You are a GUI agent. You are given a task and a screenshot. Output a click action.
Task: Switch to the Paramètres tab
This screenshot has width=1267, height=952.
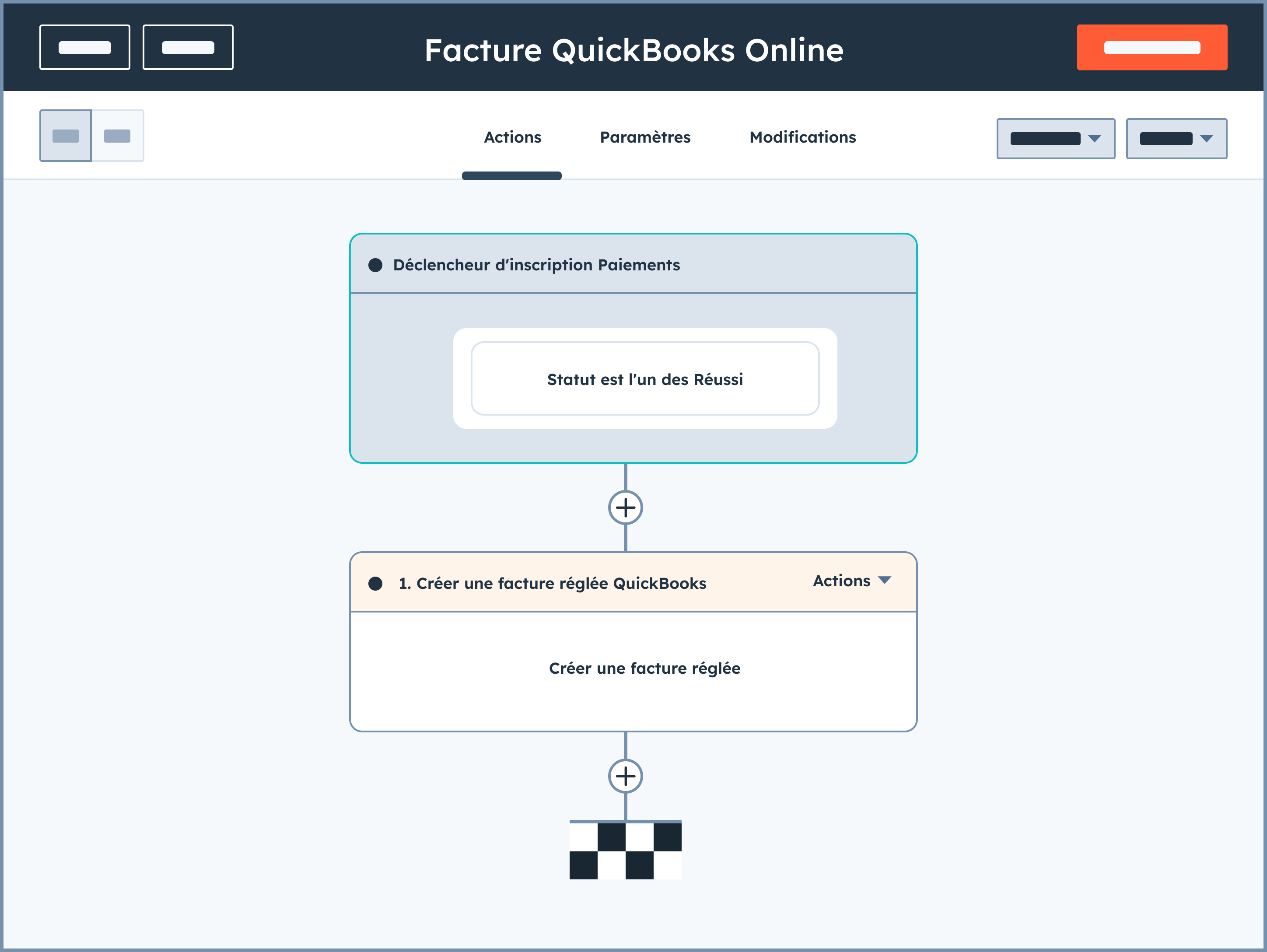645,137
